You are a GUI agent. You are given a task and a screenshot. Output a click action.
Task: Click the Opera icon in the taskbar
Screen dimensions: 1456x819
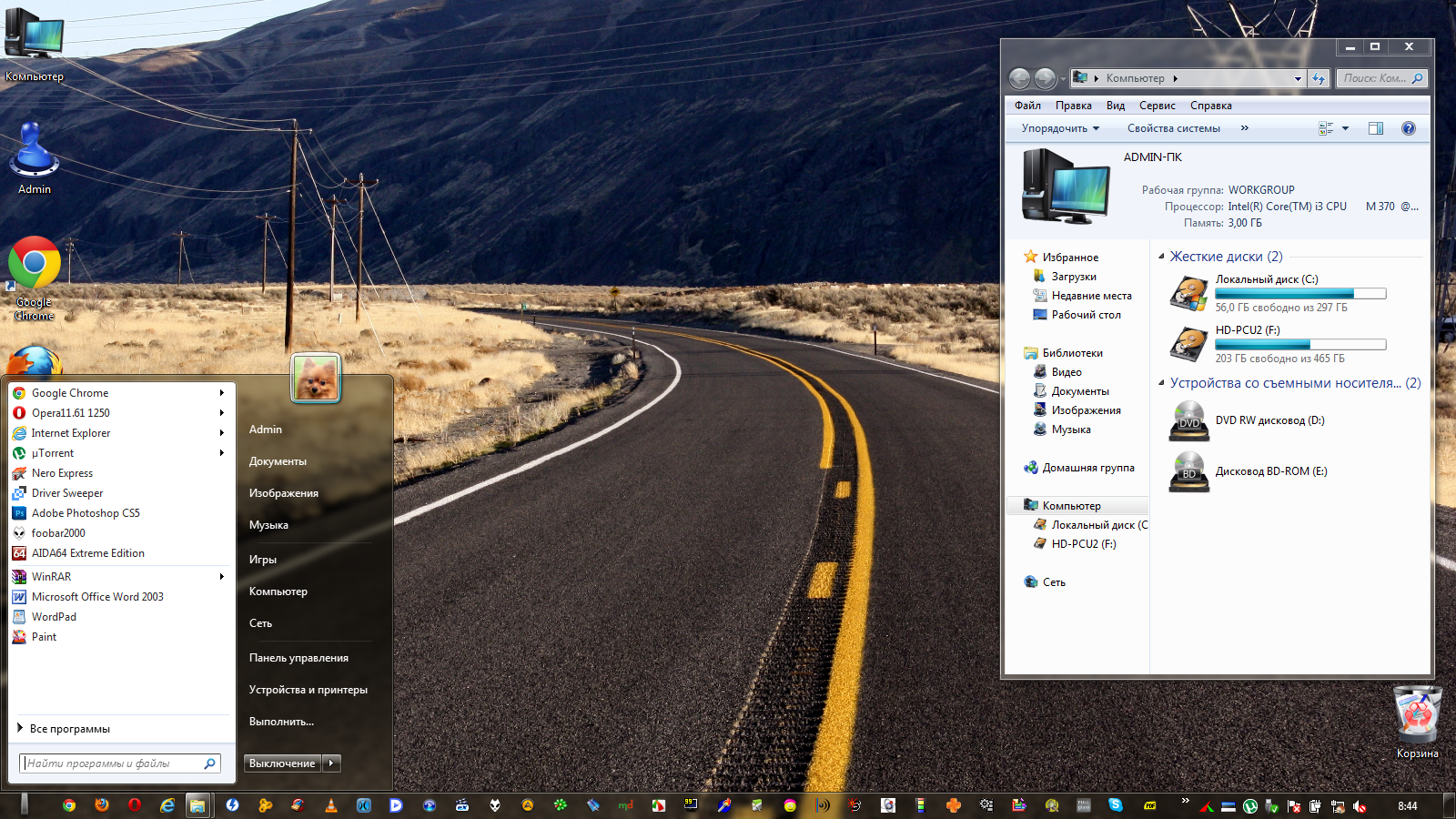coord(135,805)
